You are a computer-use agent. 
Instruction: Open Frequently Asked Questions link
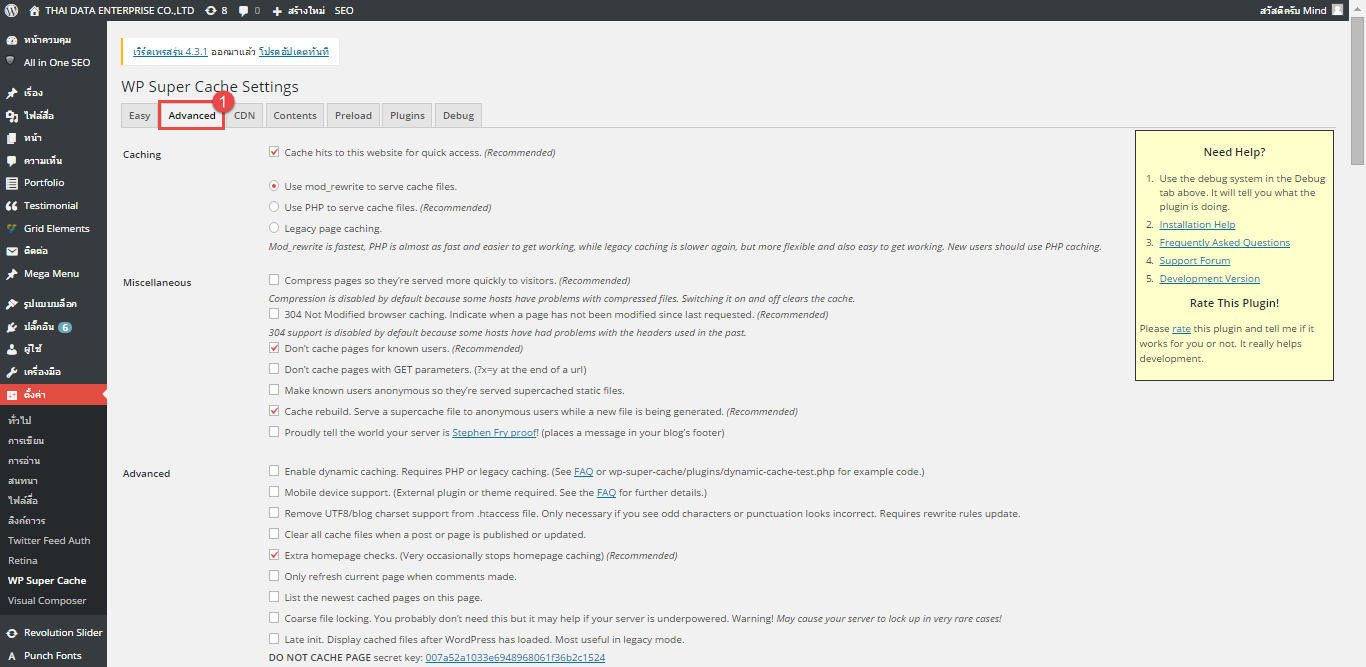pos(1224,243)
